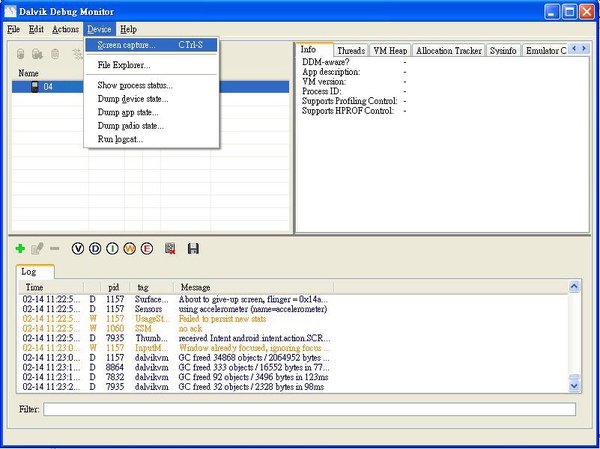Select the Verbose (V) log level icon
The height and width of the screenshot is (449, 600).
click(x=79, y=248)
